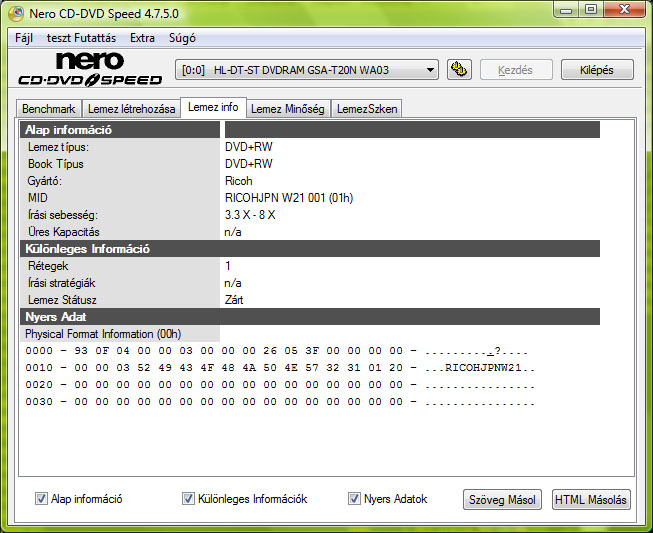Click the Kilépés button
The image size is (653, 533).
pyautogui.click(x=597, y=70)
